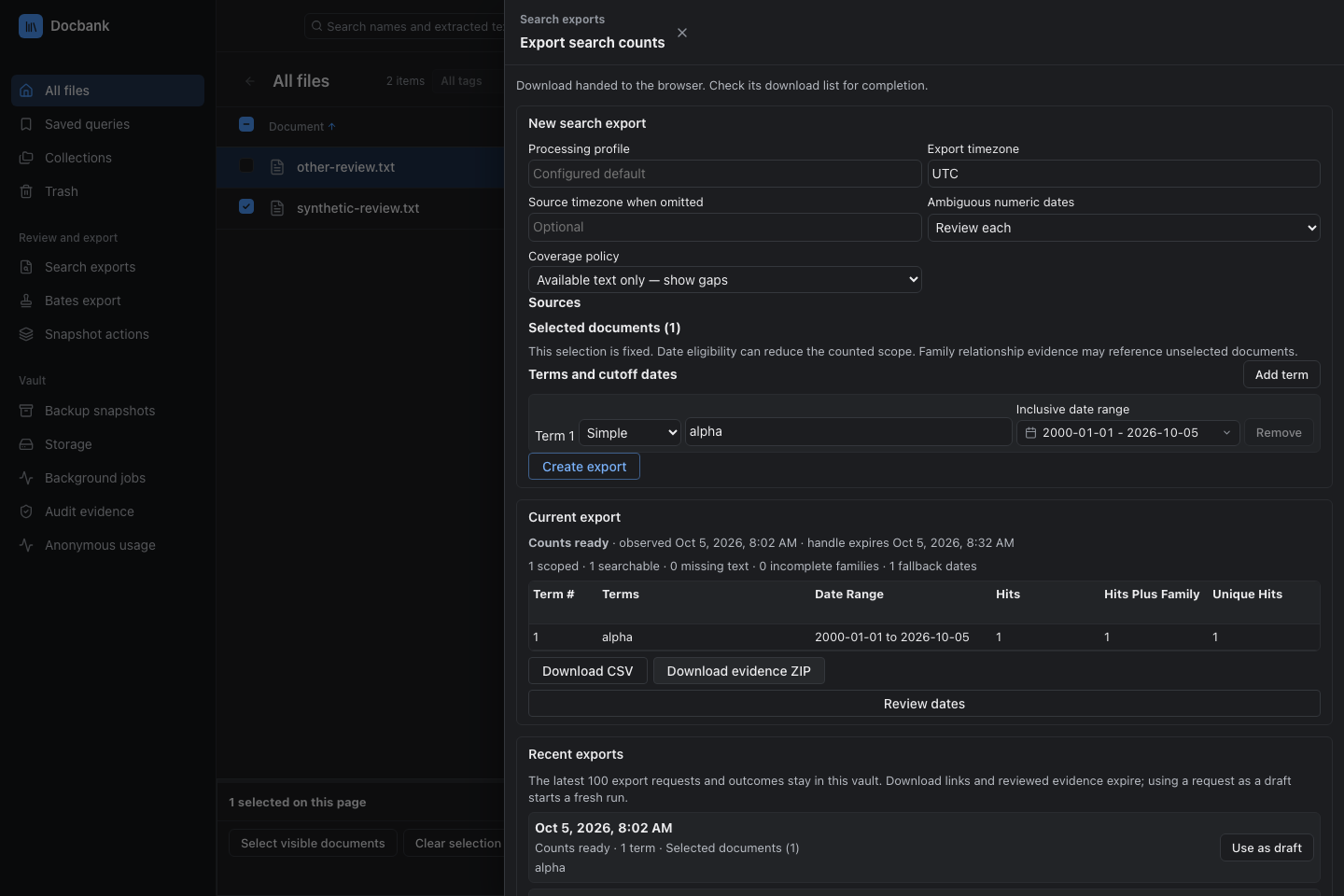
Task: Click the Review dates button
Action: point(924,704)
